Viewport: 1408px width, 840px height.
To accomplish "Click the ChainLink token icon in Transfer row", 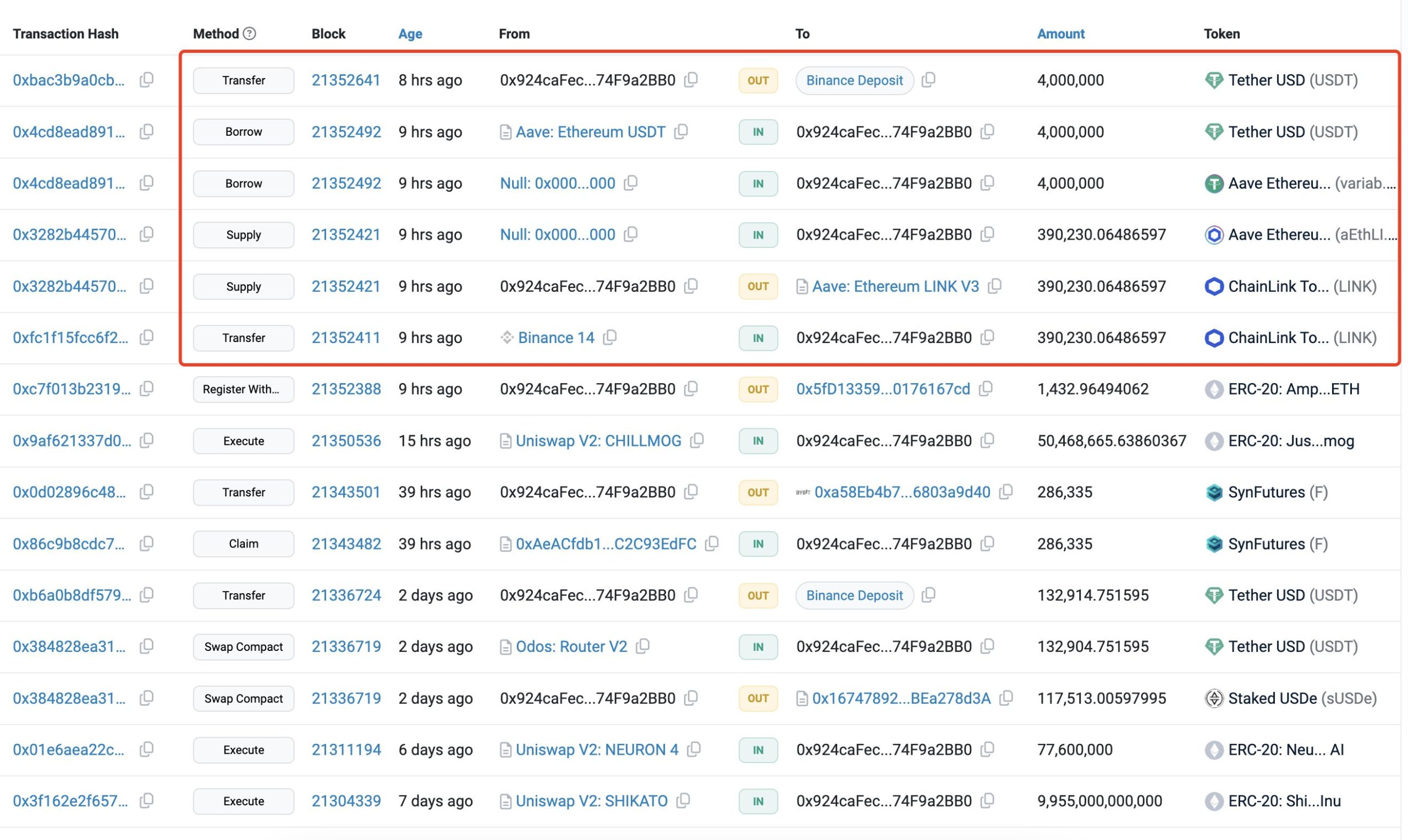I will 1213,338.
